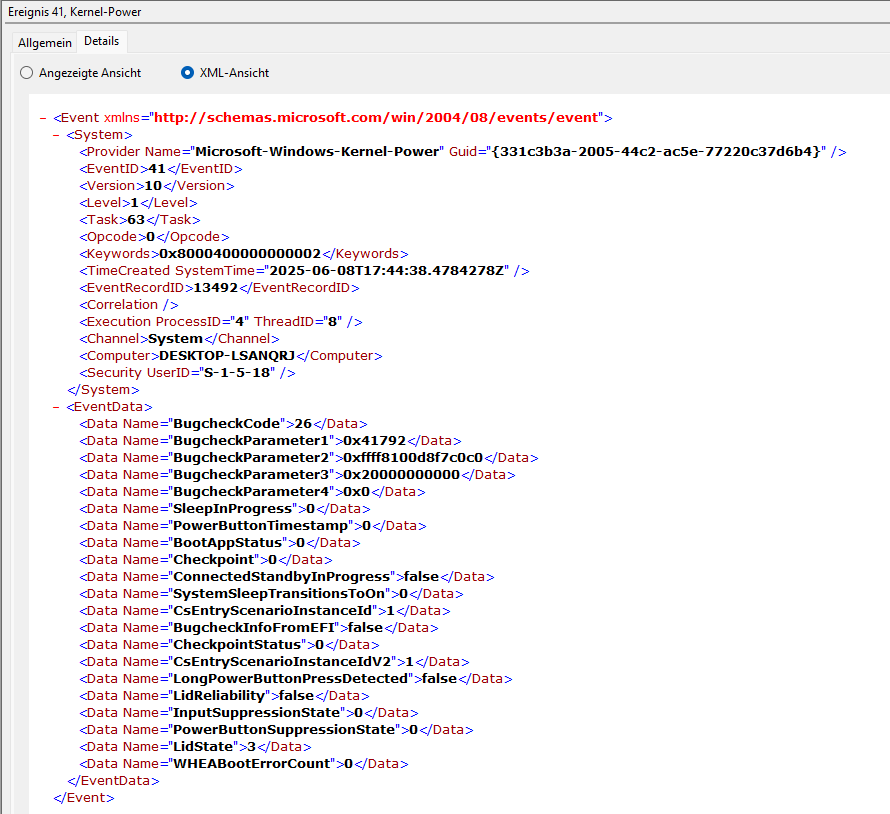890x814 pixels.
Task: Select the Details tab
Action: pos(102,41)
